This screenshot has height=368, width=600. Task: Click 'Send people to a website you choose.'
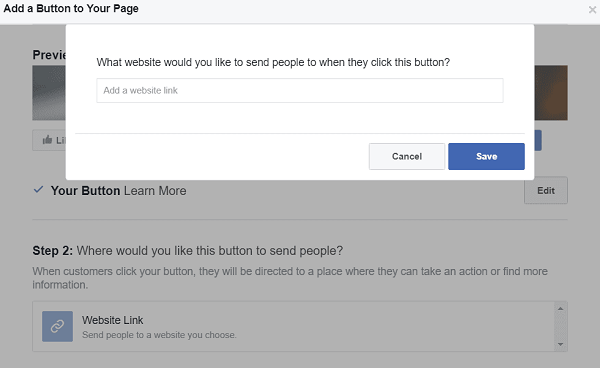pos(159,335)
